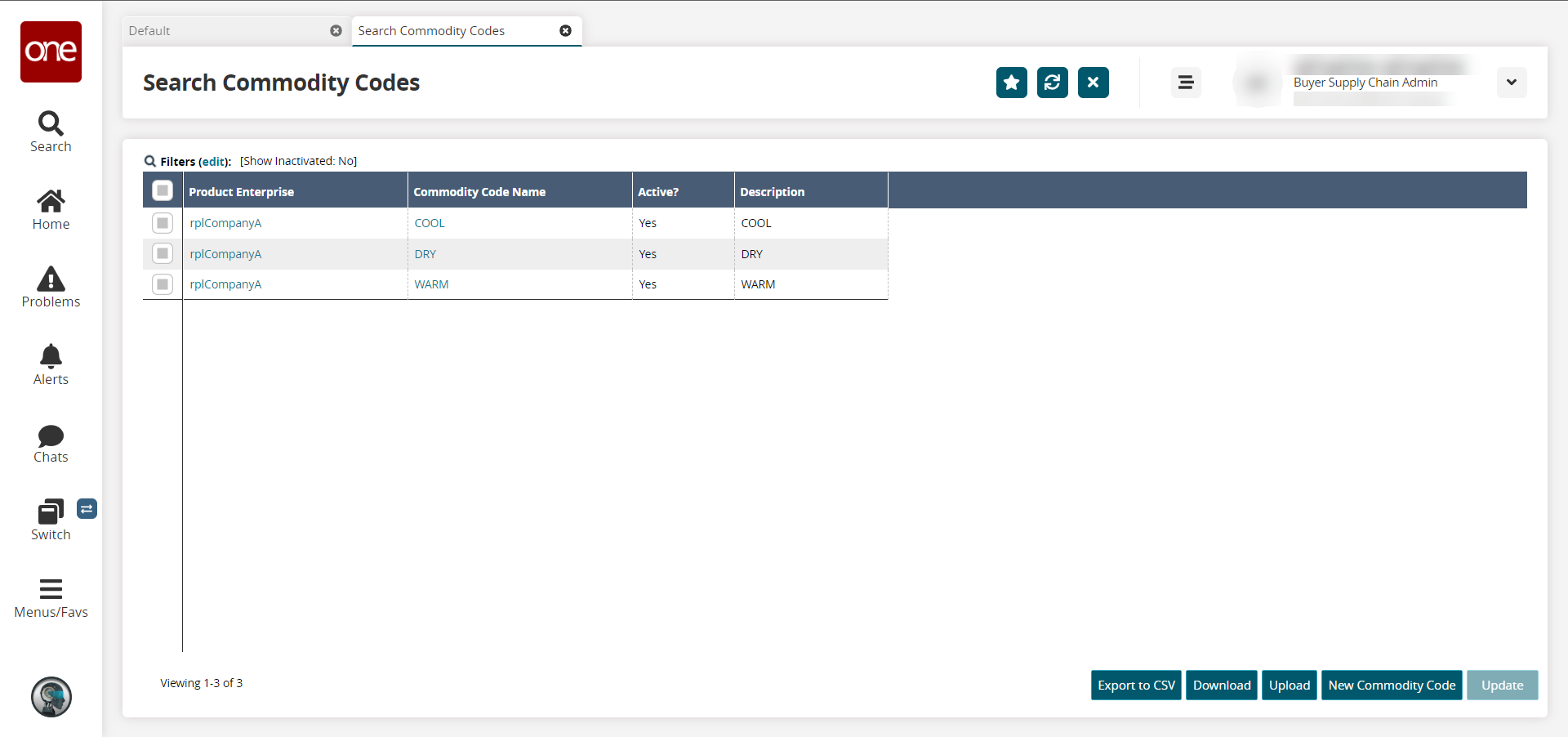Check the COOL commodity row checkbox
The image size is (1568, 737).
tap(163, 223)
